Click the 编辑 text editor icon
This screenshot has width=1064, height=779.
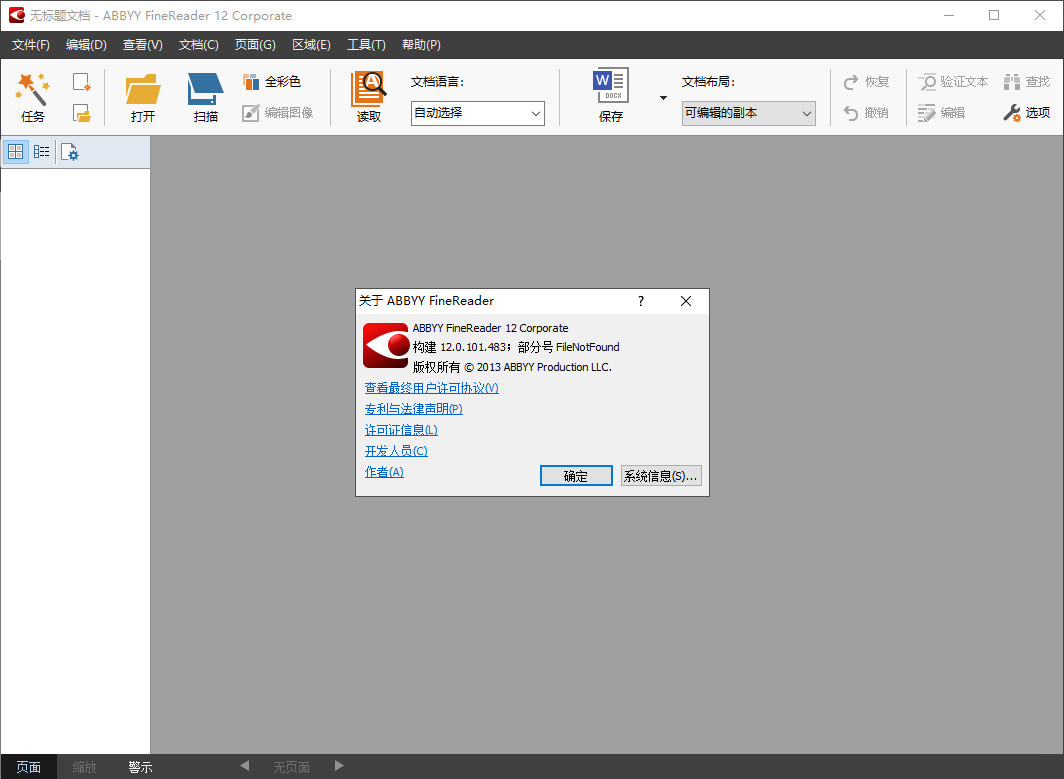point(926,113)
